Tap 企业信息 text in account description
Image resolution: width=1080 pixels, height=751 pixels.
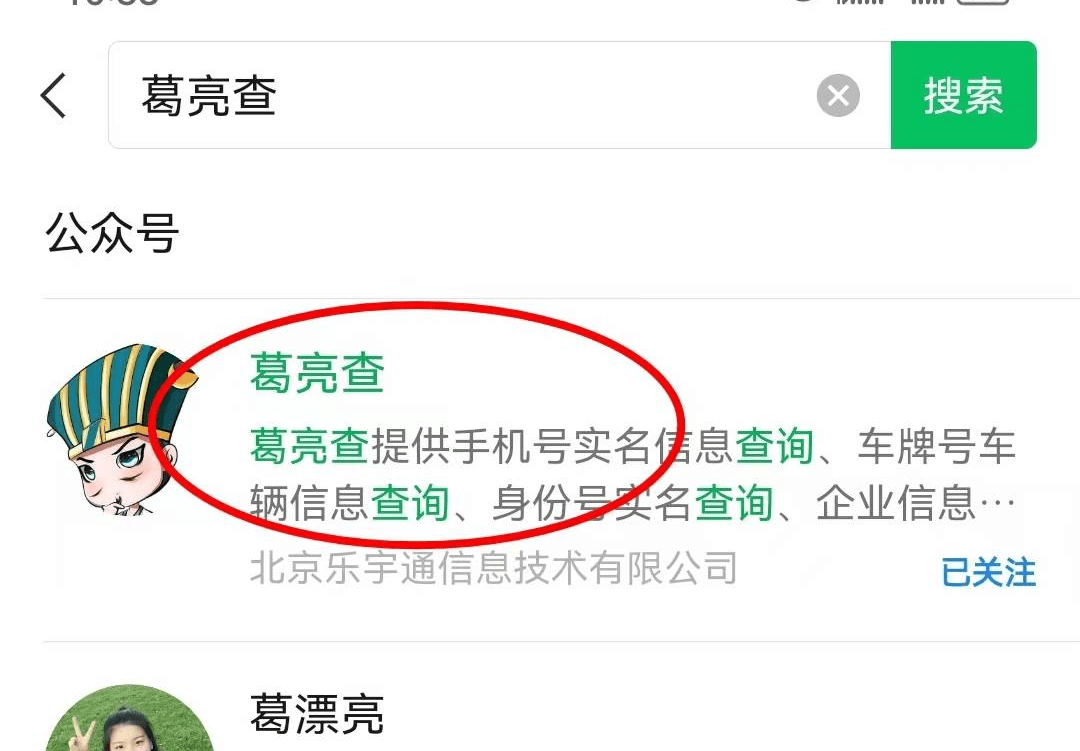[895, 504]
